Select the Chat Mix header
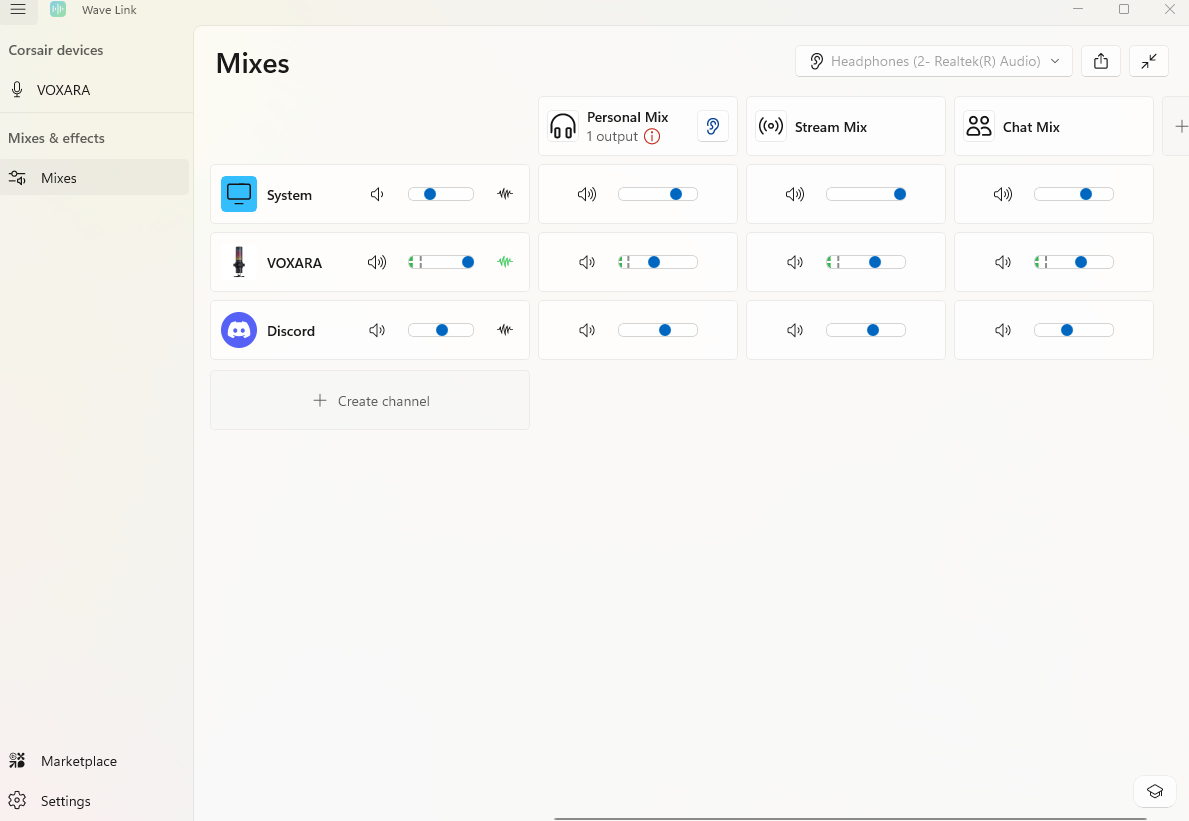The width and height of the screenshot is (1189, 821). 1053,127
